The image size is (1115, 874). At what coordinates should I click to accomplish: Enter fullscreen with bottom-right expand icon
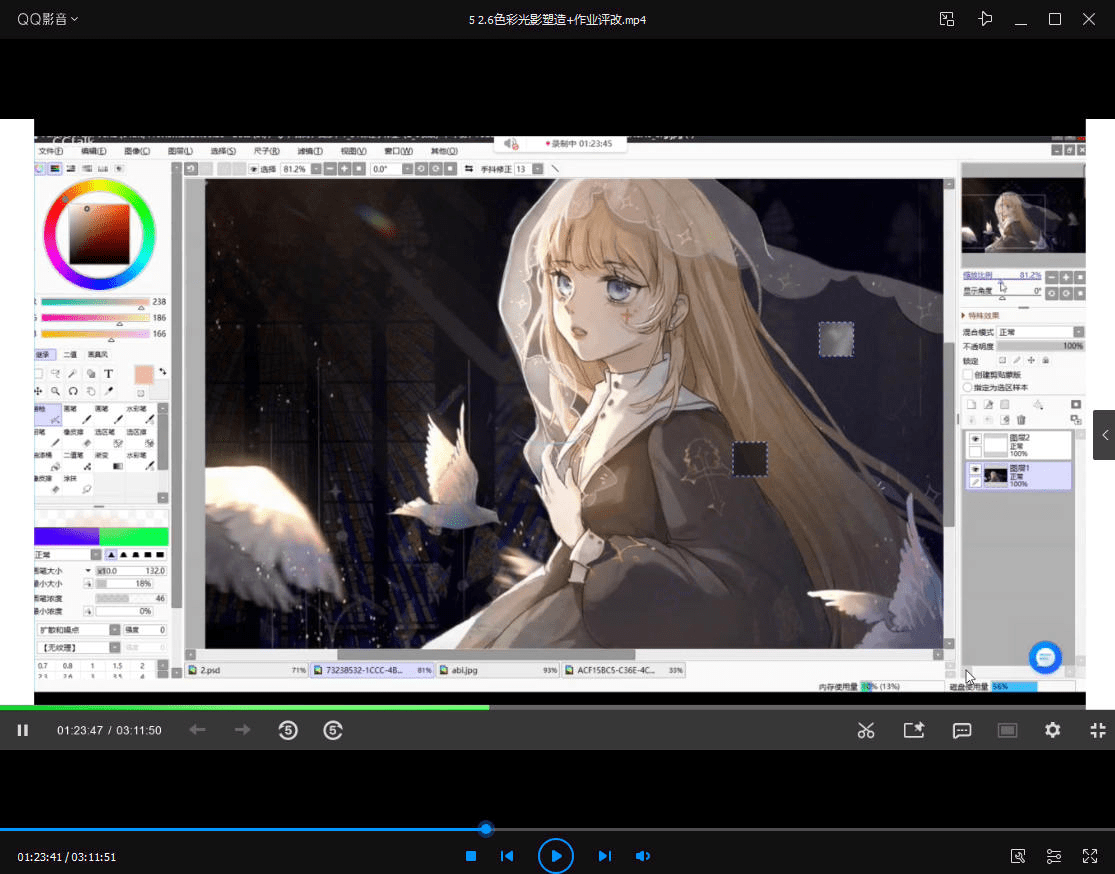click(1089, 856)
